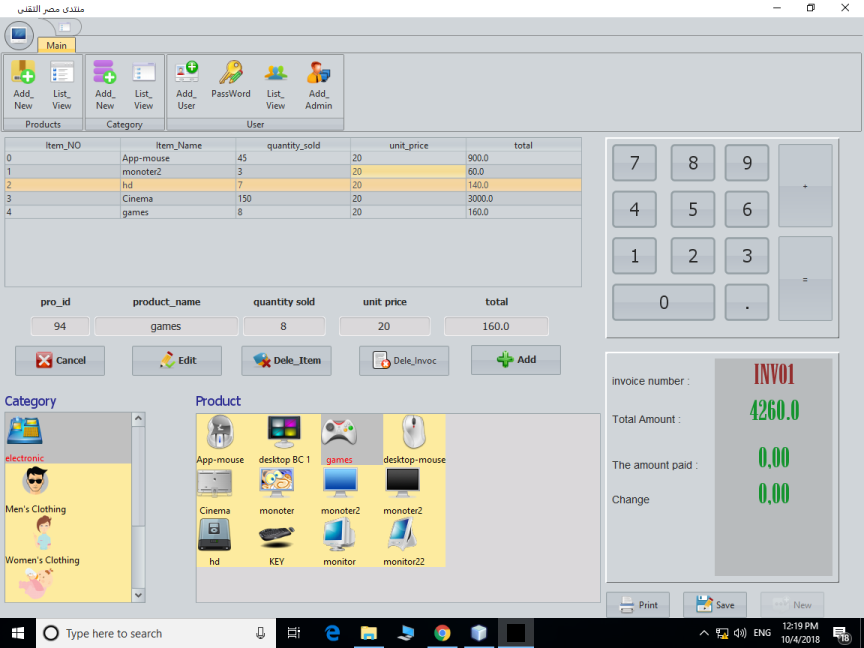
Task: Switch to the Main tab
Action: pyautogui.click(x=56, y=45)
